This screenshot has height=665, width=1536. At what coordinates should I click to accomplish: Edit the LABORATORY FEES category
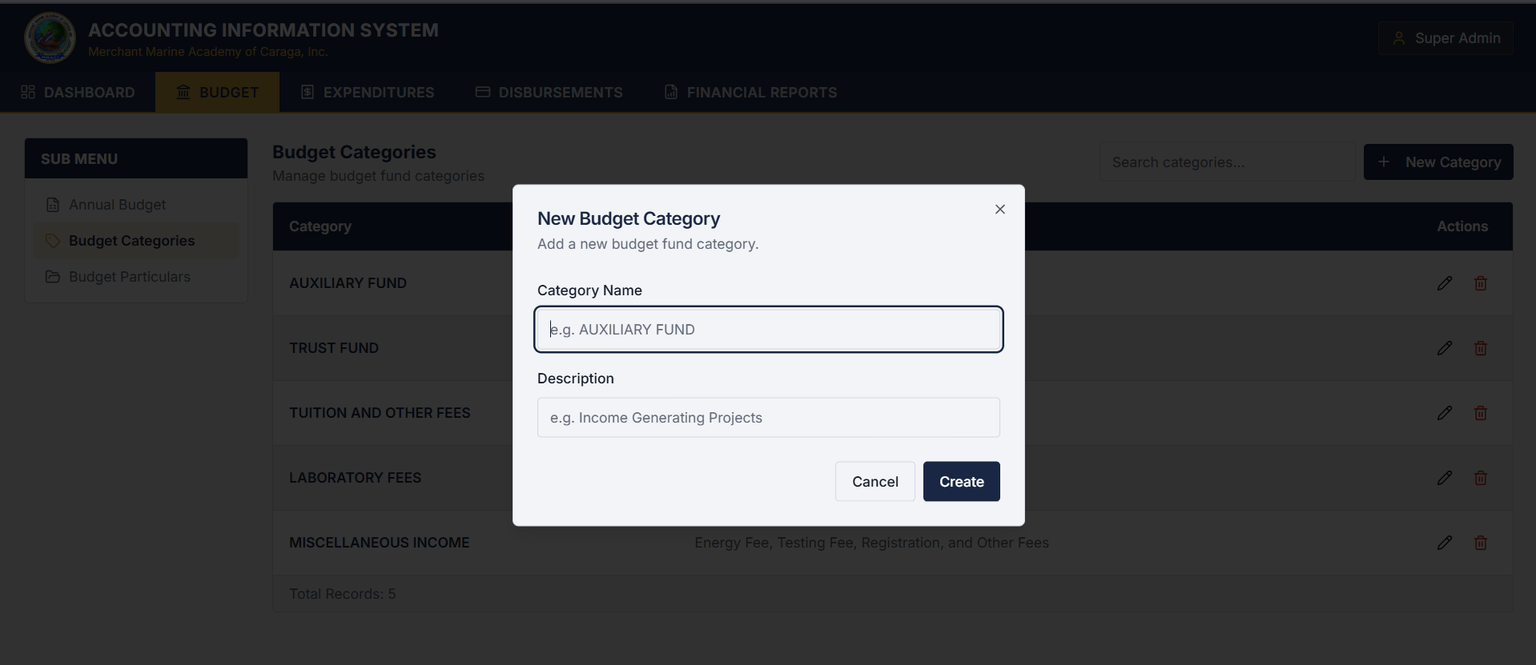[1444, 478]
